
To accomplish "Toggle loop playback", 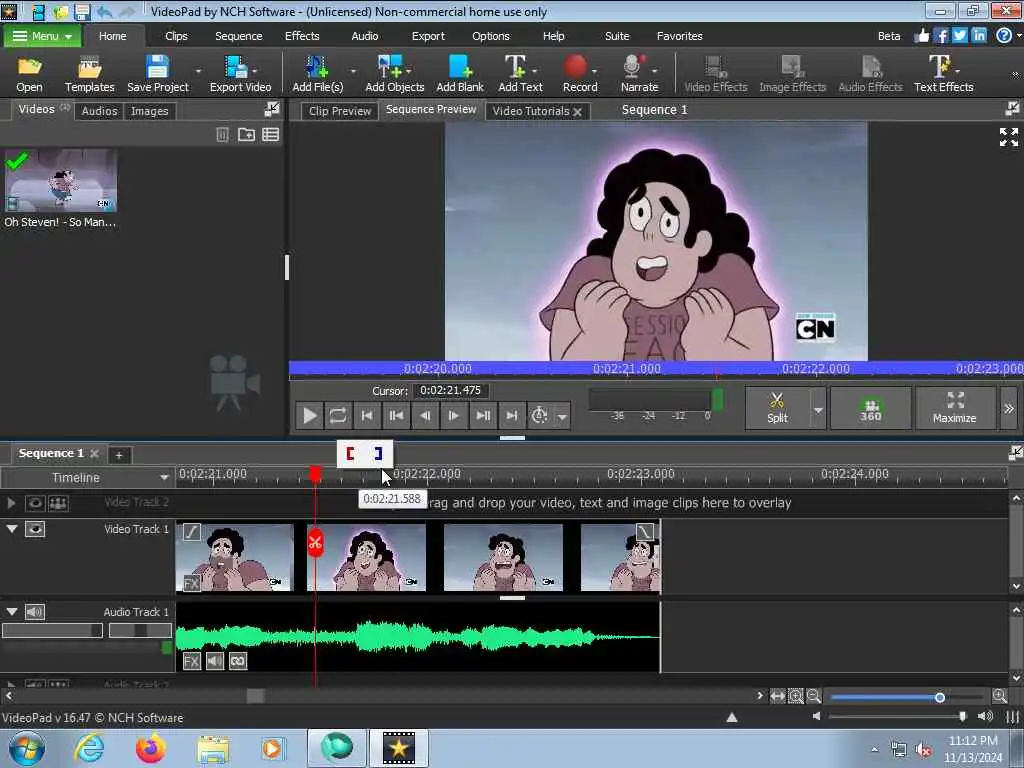I will pyautogui.click(x=338, y=415).
